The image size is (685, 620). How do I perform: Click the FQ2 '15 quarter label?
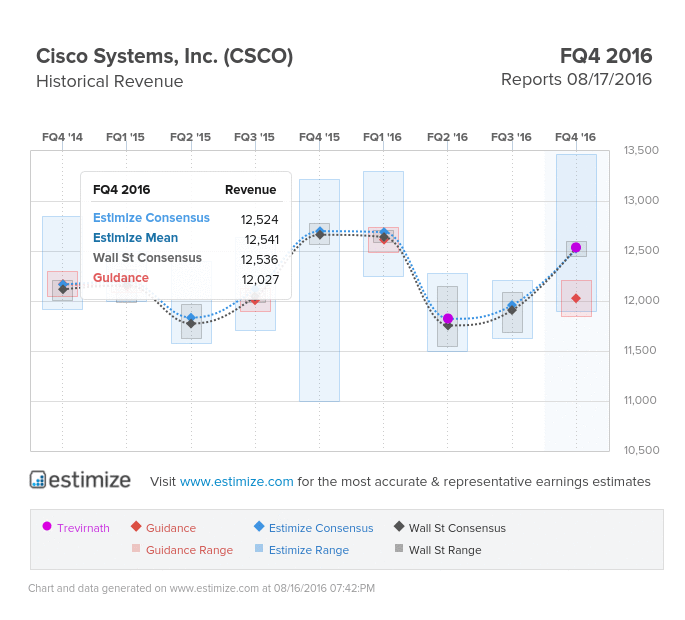tap(190, 137)
